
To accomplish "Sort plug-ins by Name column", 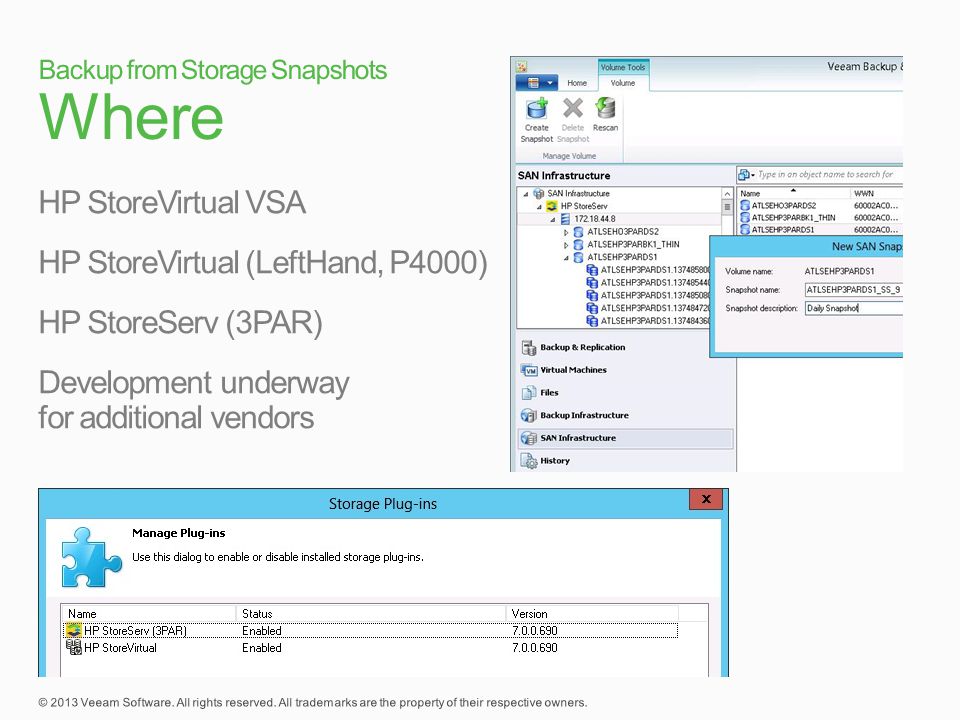I will coord(149,613).
